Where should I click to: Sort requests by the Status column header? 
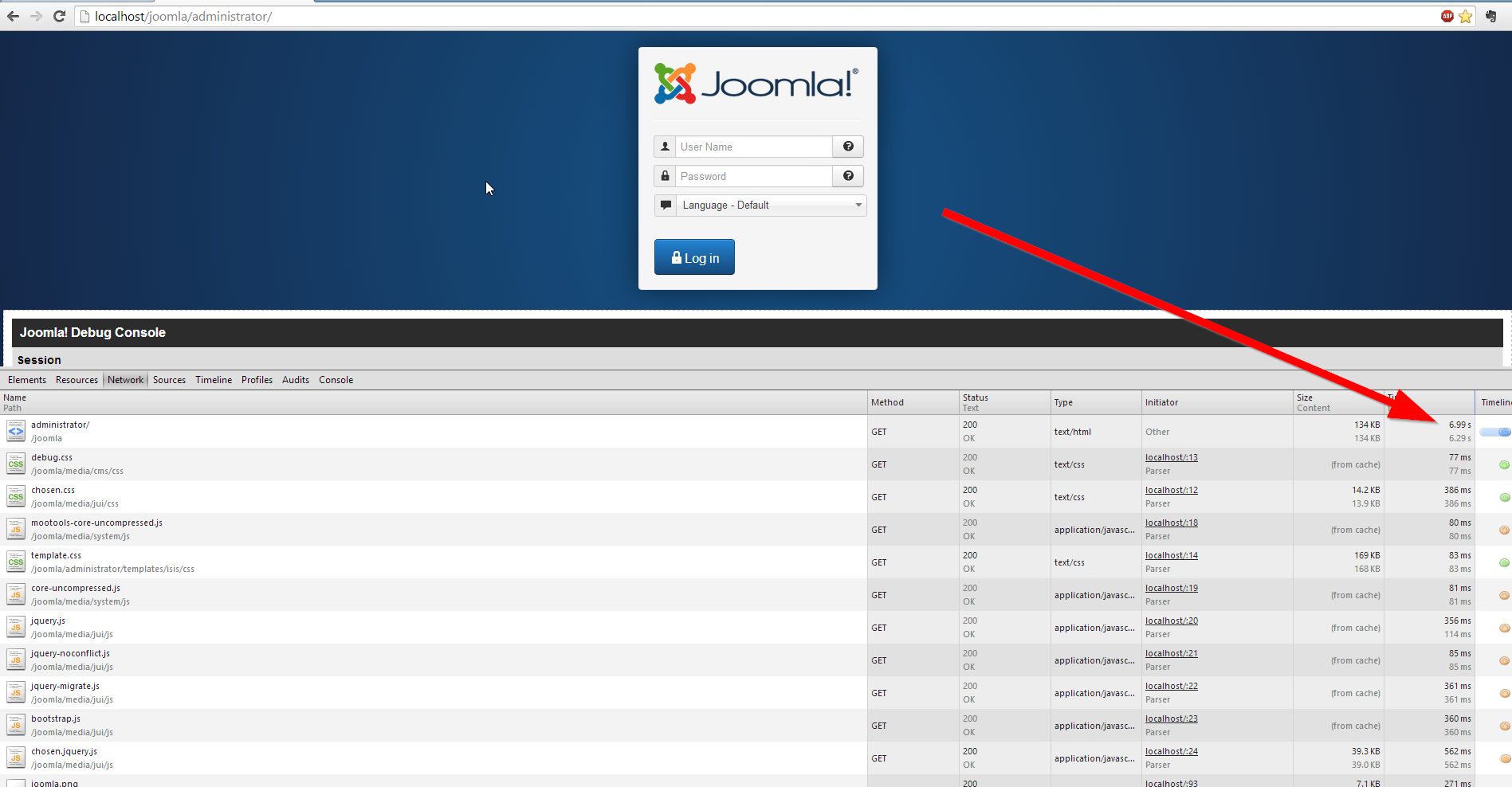pyautogui.click(x=1004, y=402)
